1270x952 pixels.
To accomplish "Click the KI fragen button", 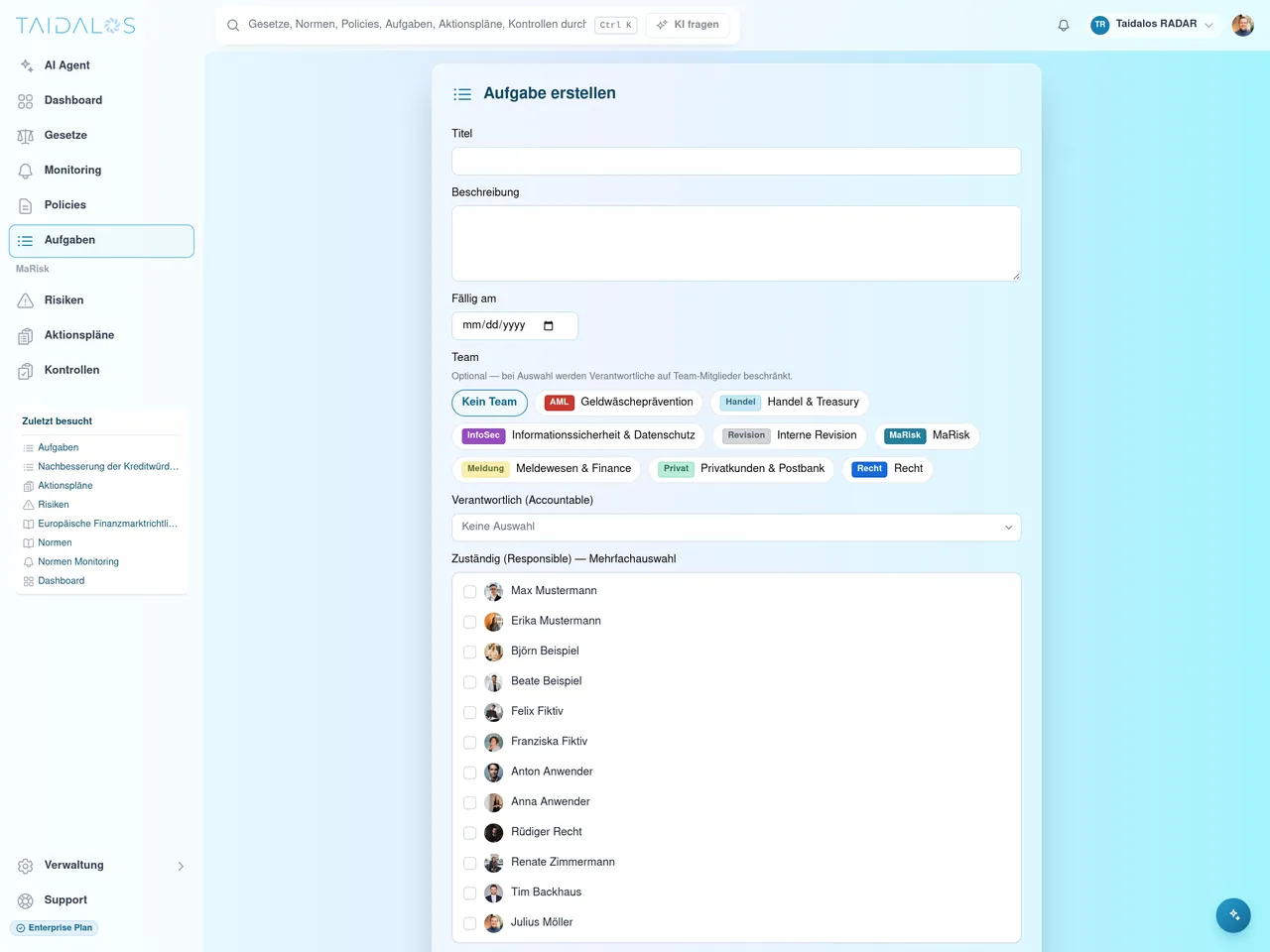I will 688,25.
